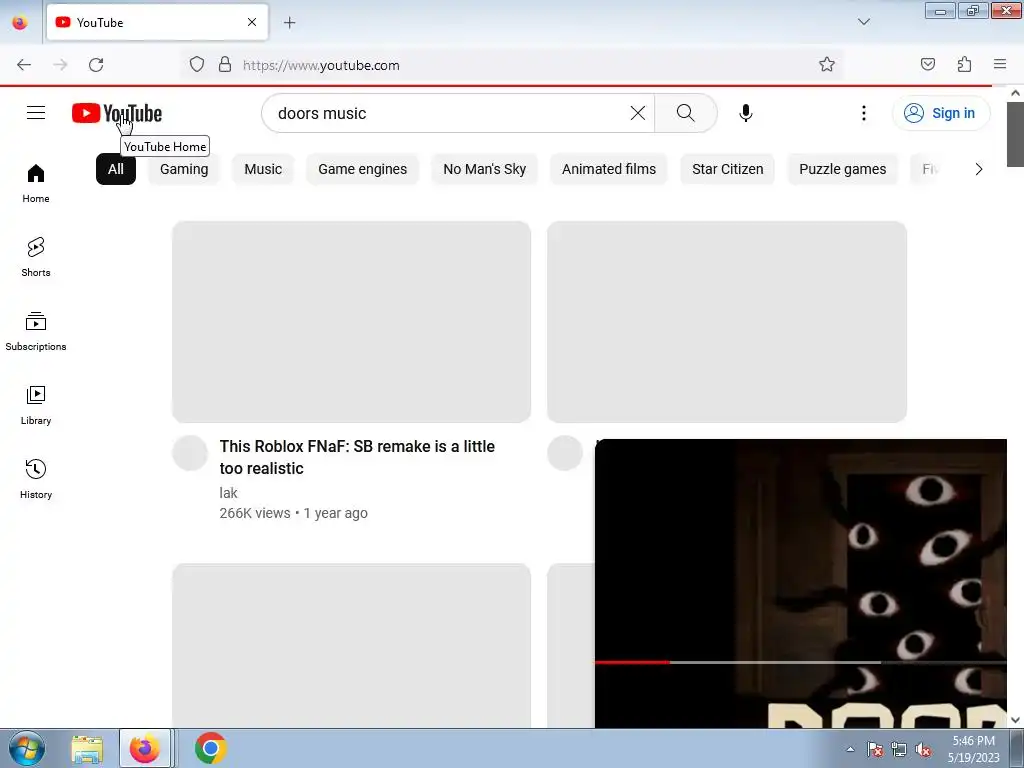Click the page scrollbar down arrow
This screenshot has height=768, width=1024.
(1015, 720)
